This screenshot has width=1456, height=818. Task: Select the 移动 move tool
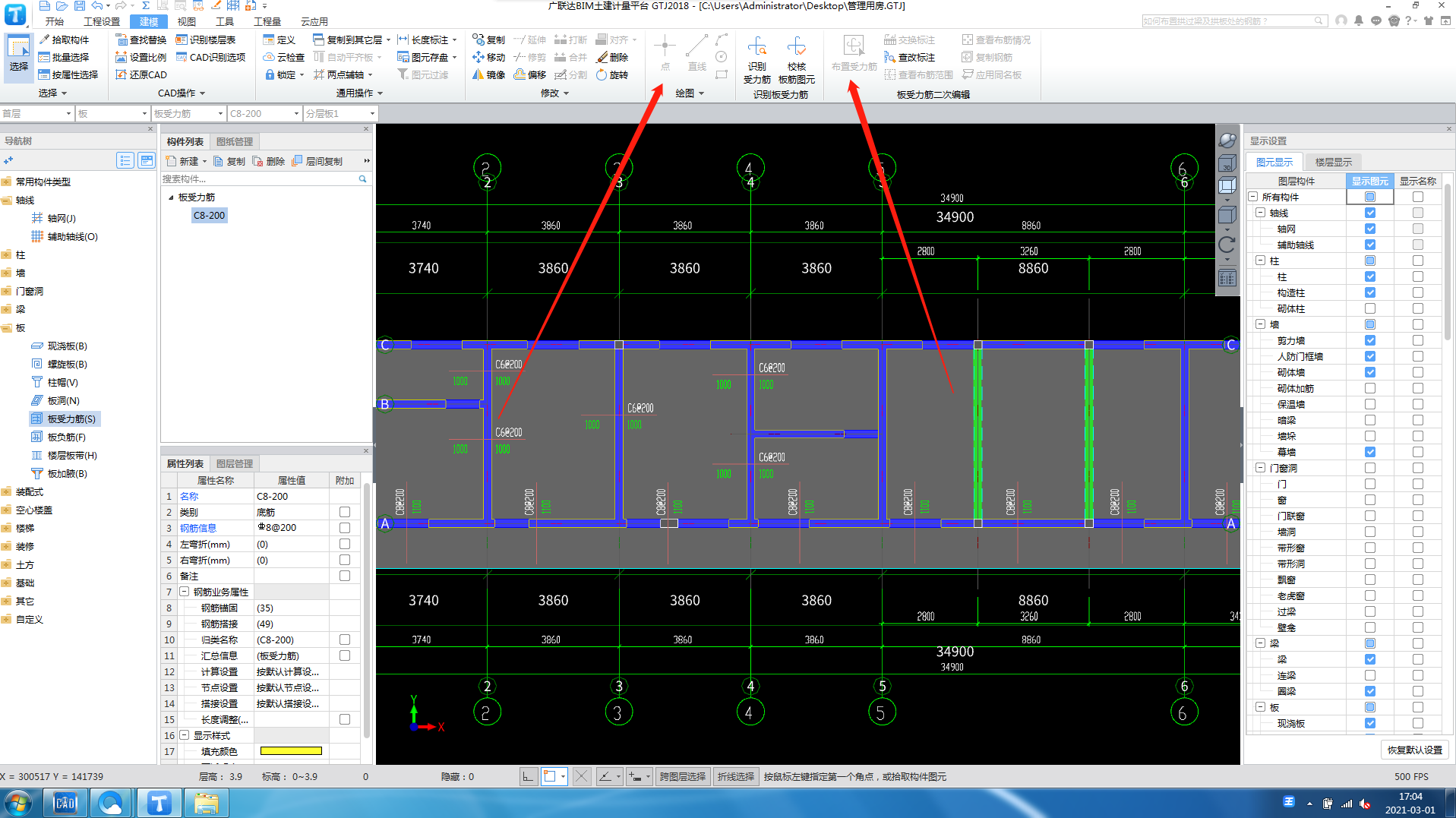tap(488, 57)
